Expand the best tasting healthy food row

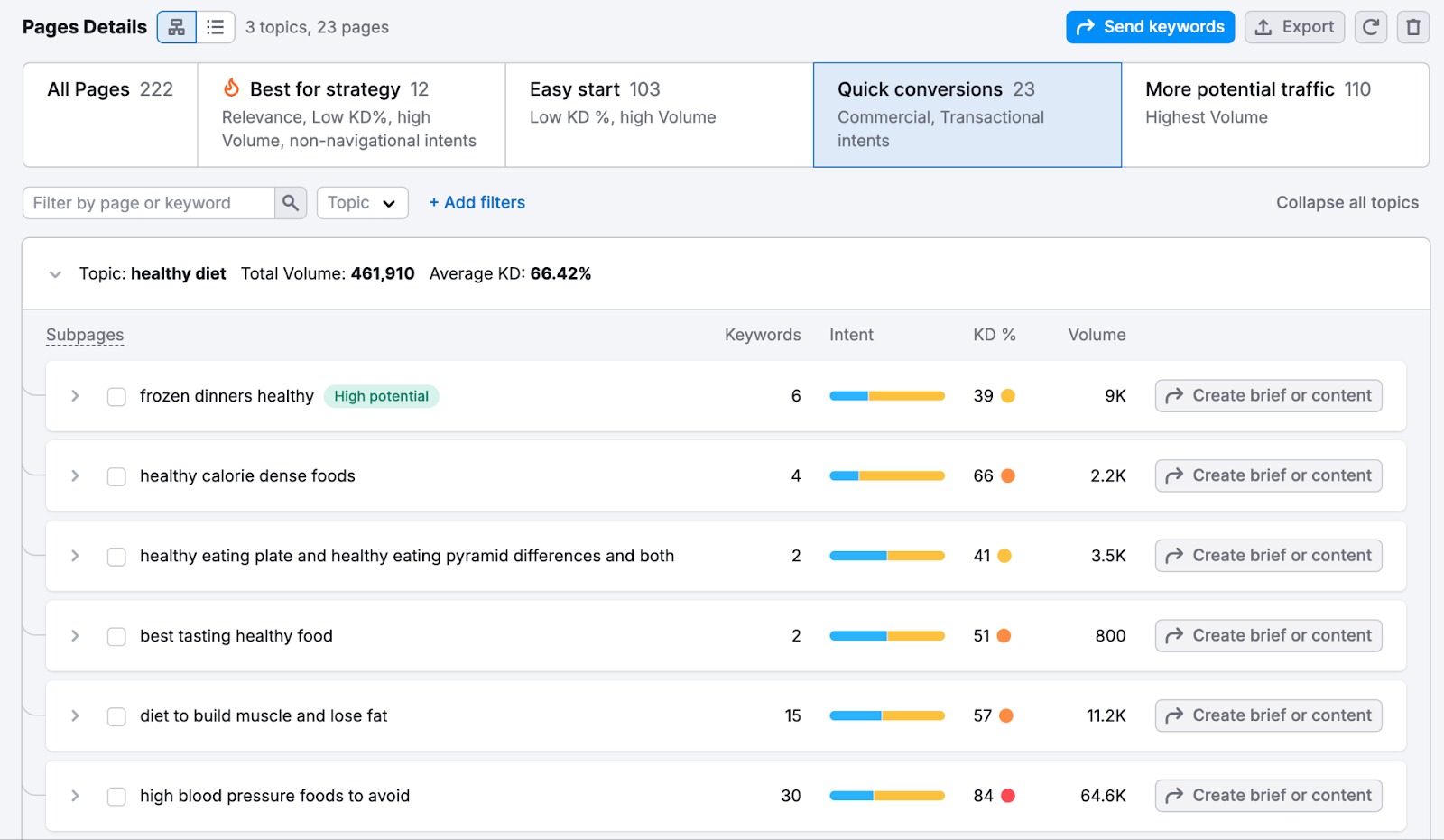point(75,636)
